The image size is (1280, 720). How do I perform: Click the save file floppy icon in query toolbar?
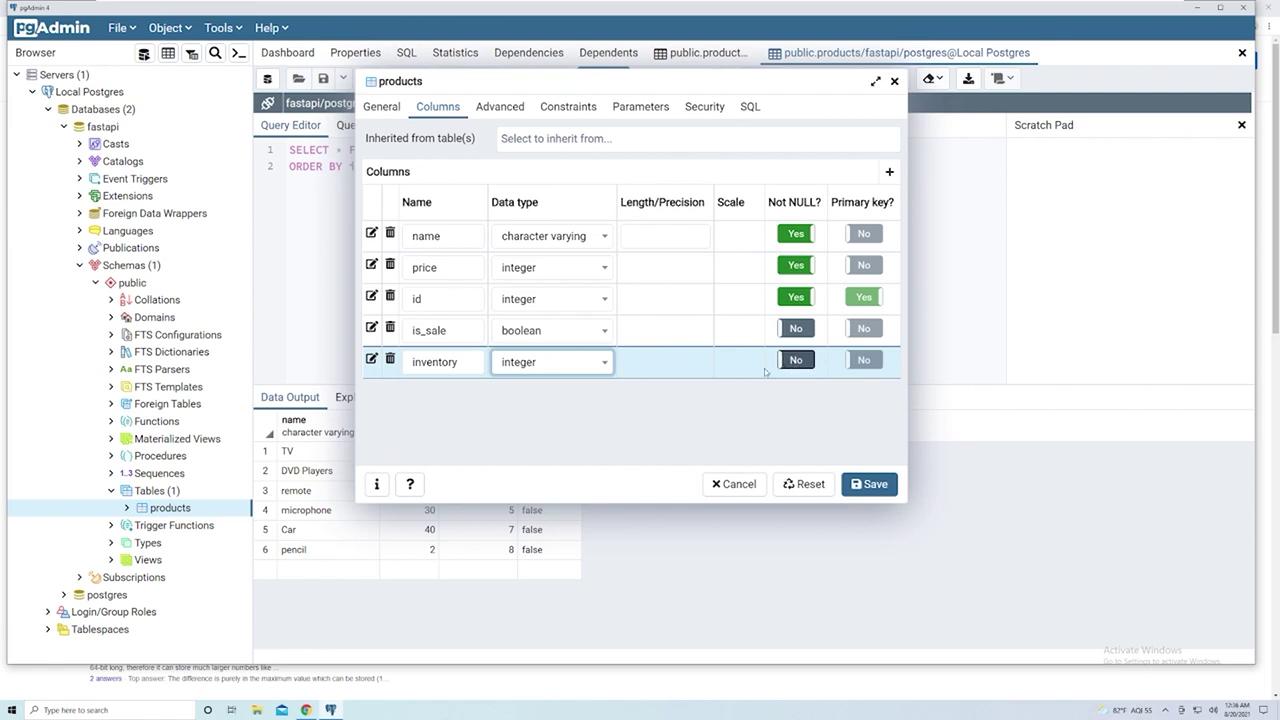point(323,78)
